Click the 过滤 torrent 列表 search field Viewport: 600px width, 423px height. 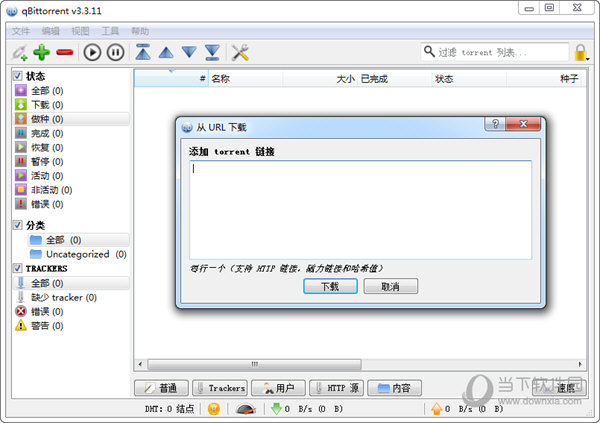coord(495,52)
